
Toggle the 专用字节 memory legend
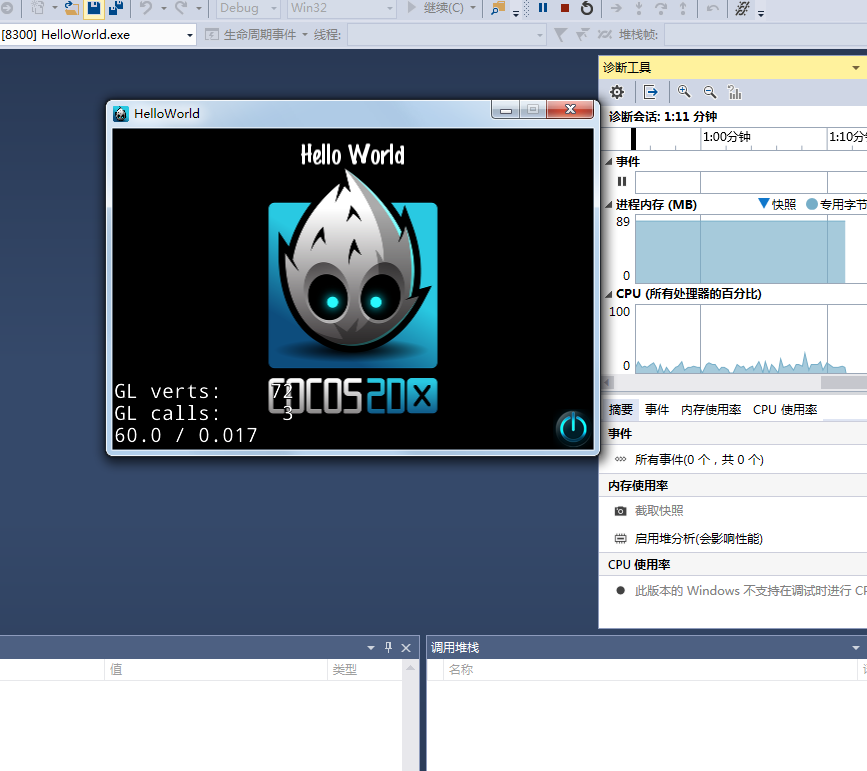click(x=838, y=204)
